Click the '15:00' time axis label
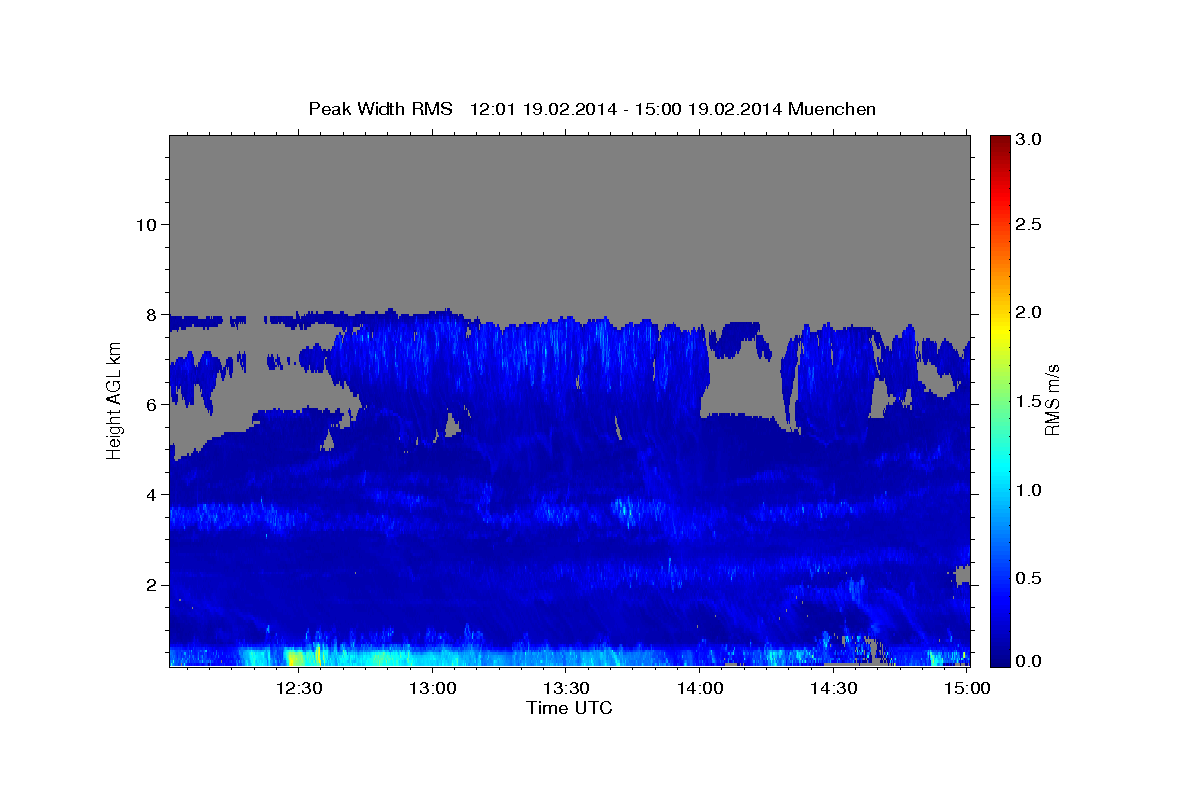1200x800 pixels. point(966,688)
